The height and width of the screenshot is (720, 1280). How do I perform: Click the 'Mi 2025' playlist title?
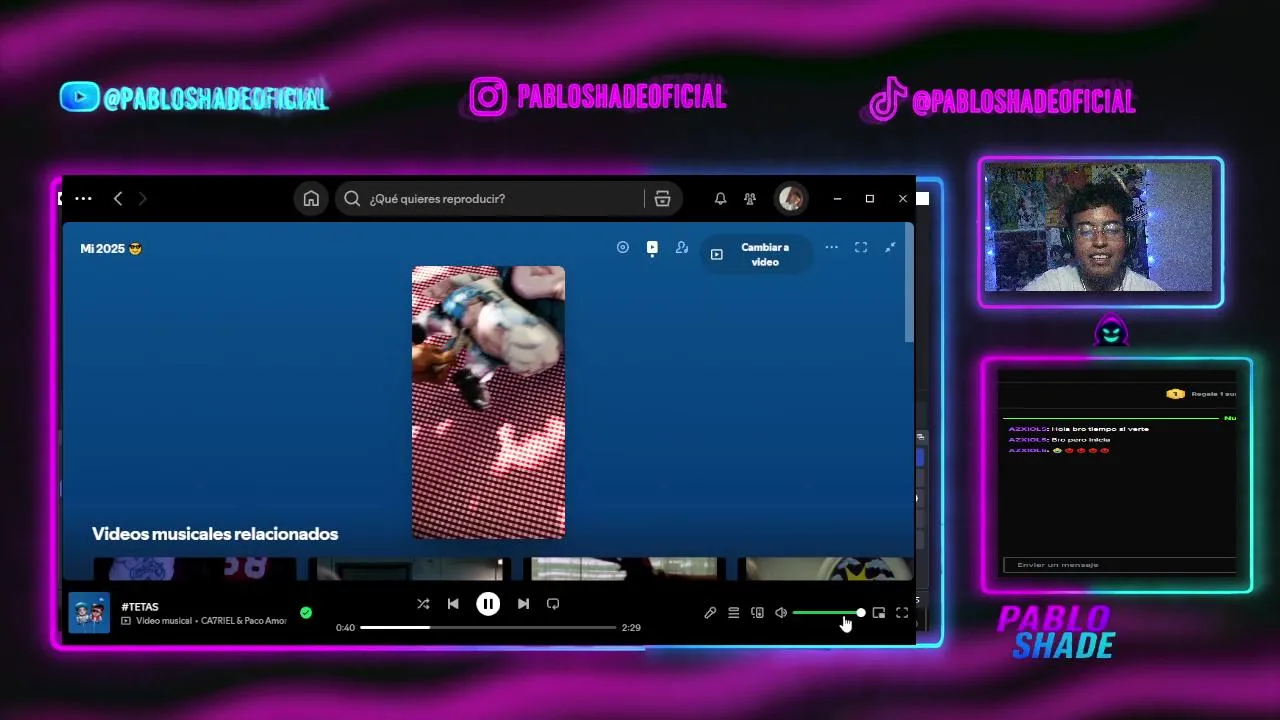click(111, 248)
